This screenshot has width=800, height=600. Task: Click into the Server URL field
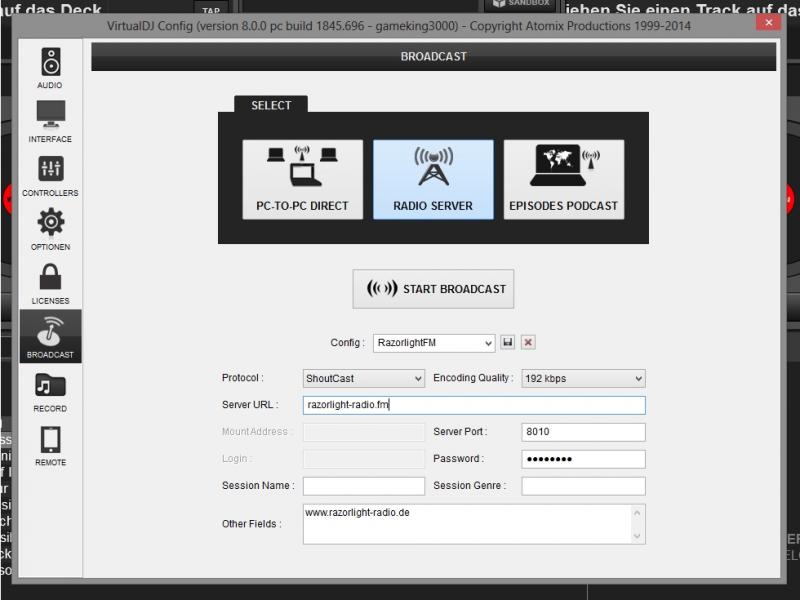tap(474, 405)
